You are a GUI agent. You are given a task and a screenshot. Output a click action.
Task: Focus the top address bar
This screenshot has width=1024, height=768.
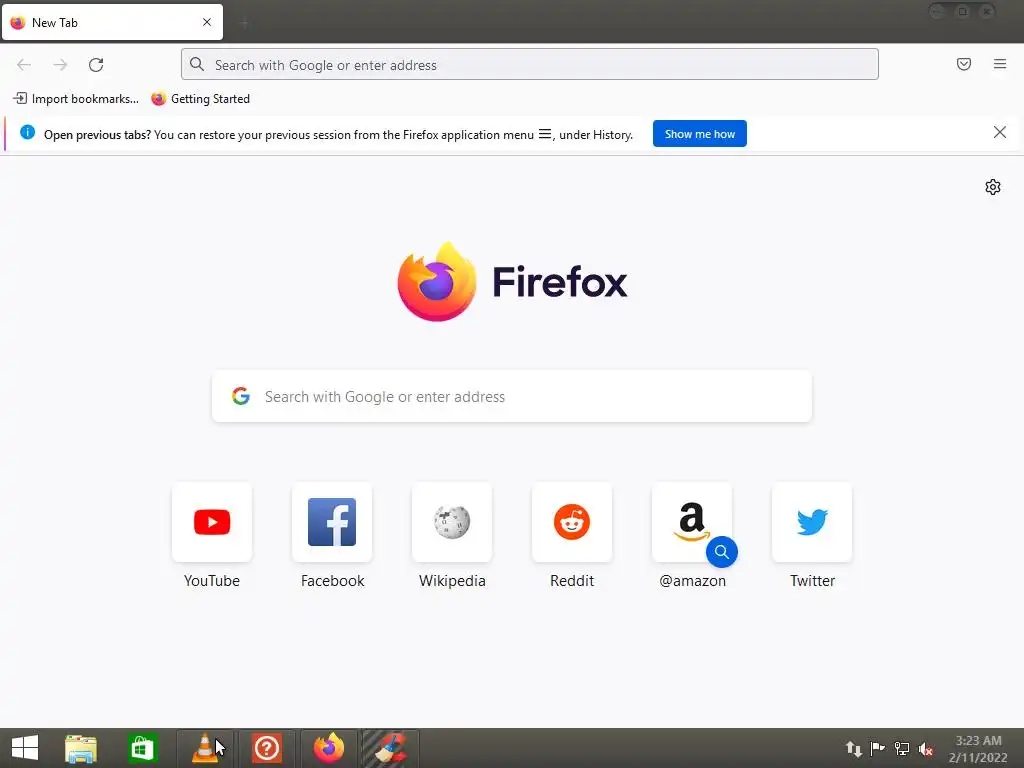click(530, 65)
